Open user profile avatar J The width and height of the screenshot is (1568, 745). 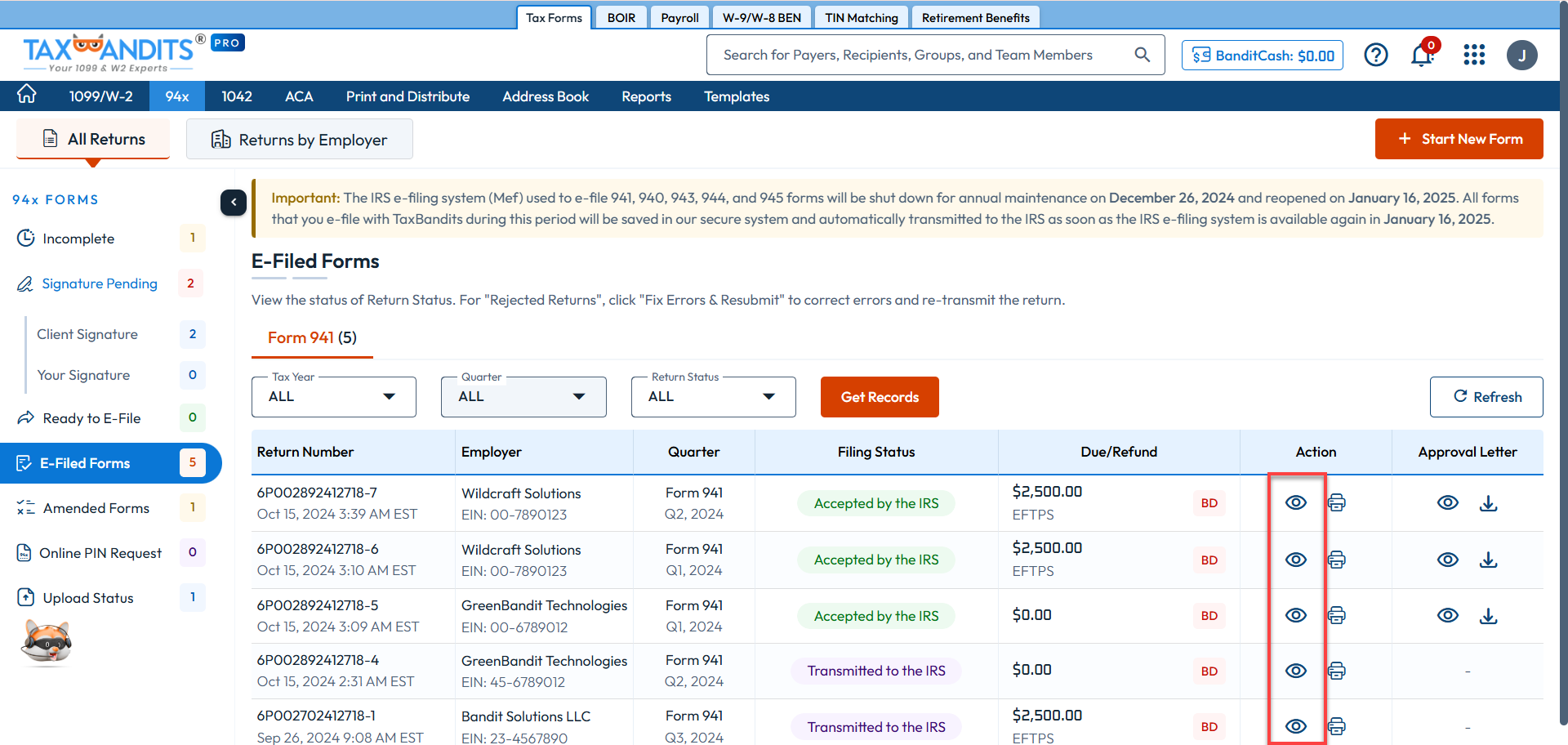pos(1522,55)
